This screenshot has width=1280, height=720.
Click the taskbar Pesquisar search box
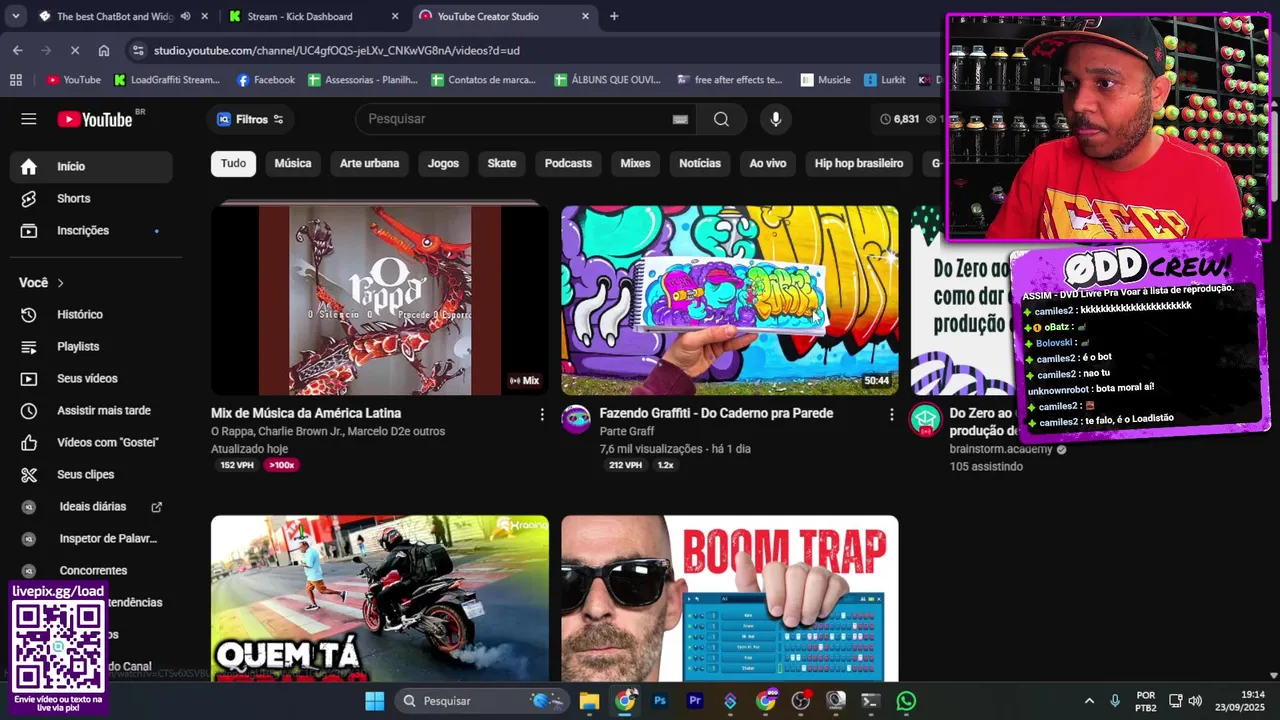[x=480, y=701]
